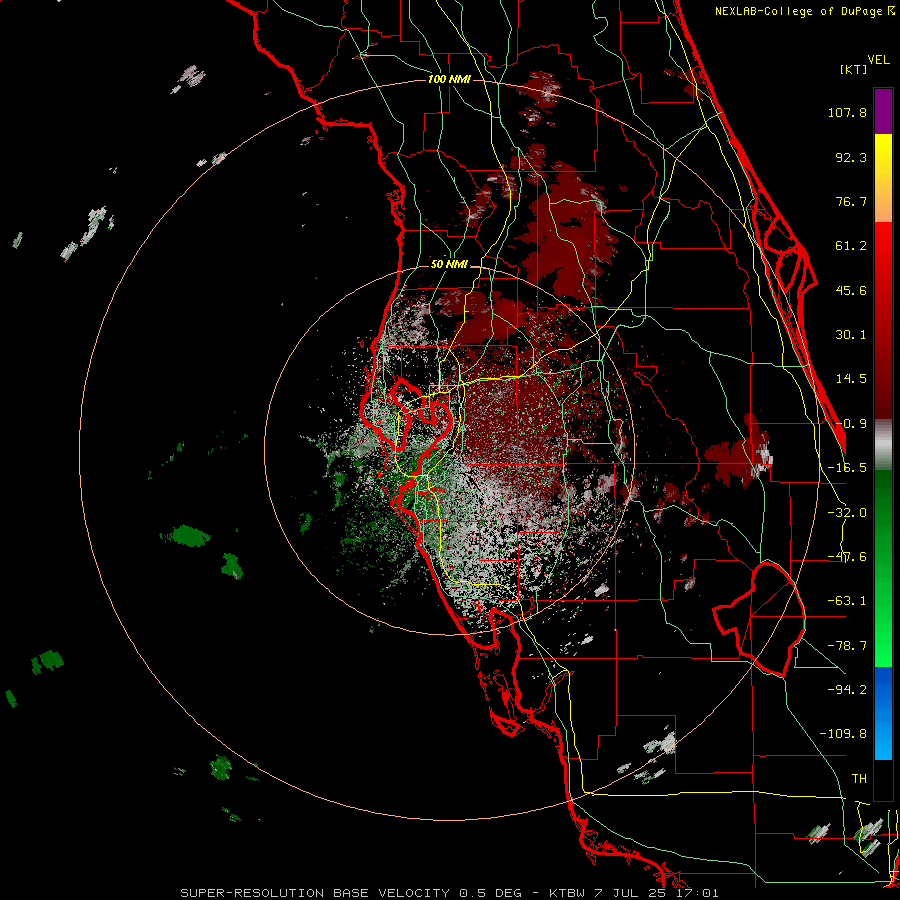Click the 100 NMI range ring label
900x900 pixels.
pyautogui.click(x=449, y=79)
